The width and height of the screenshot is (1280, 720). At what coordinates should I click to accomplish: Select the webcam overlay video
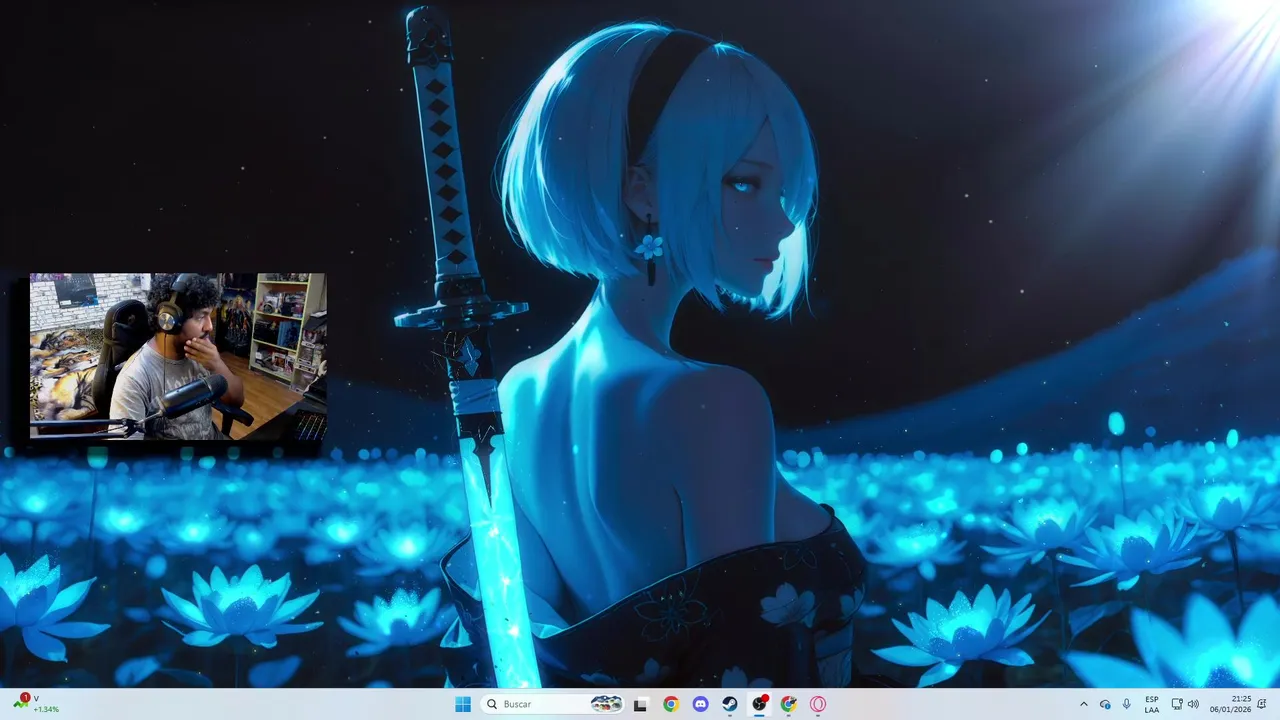tap(178, 356)
